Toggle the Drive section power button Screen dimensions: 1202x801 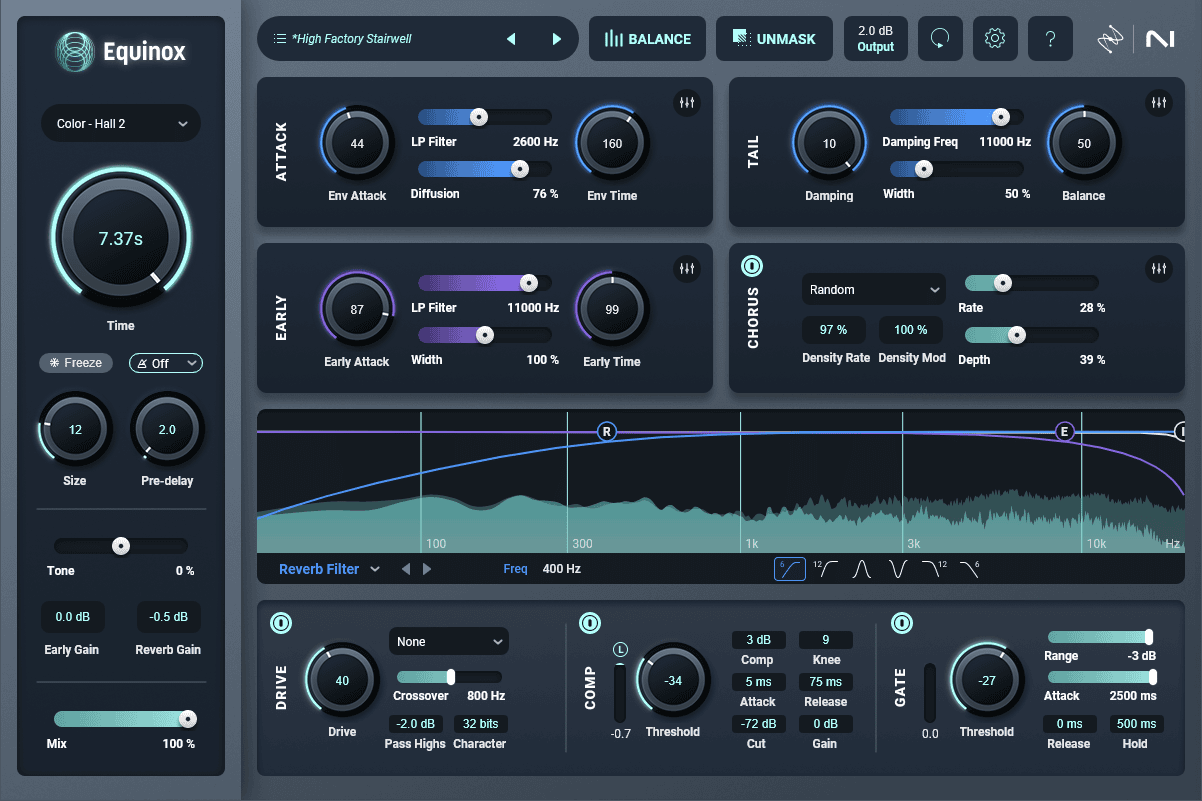(x=281, y=623)
